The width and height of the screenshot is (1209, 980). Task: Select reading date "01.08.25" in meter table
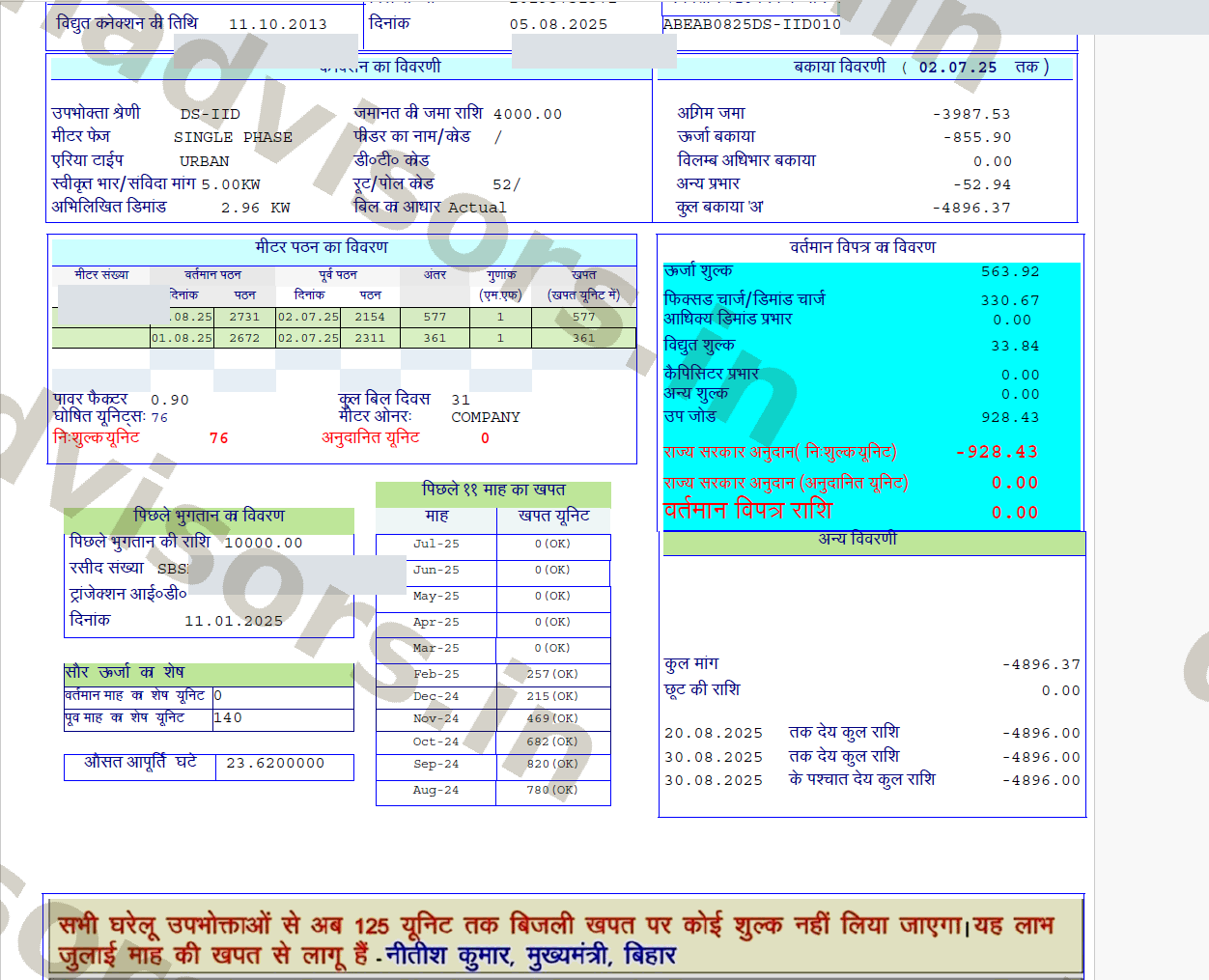(182, 338)
